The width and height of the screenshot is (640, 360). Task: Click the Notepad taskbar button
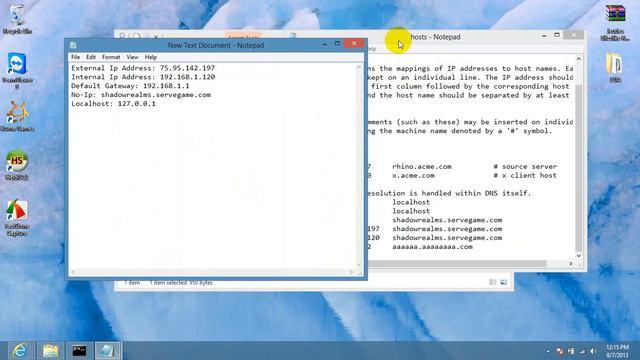point(108,351)
